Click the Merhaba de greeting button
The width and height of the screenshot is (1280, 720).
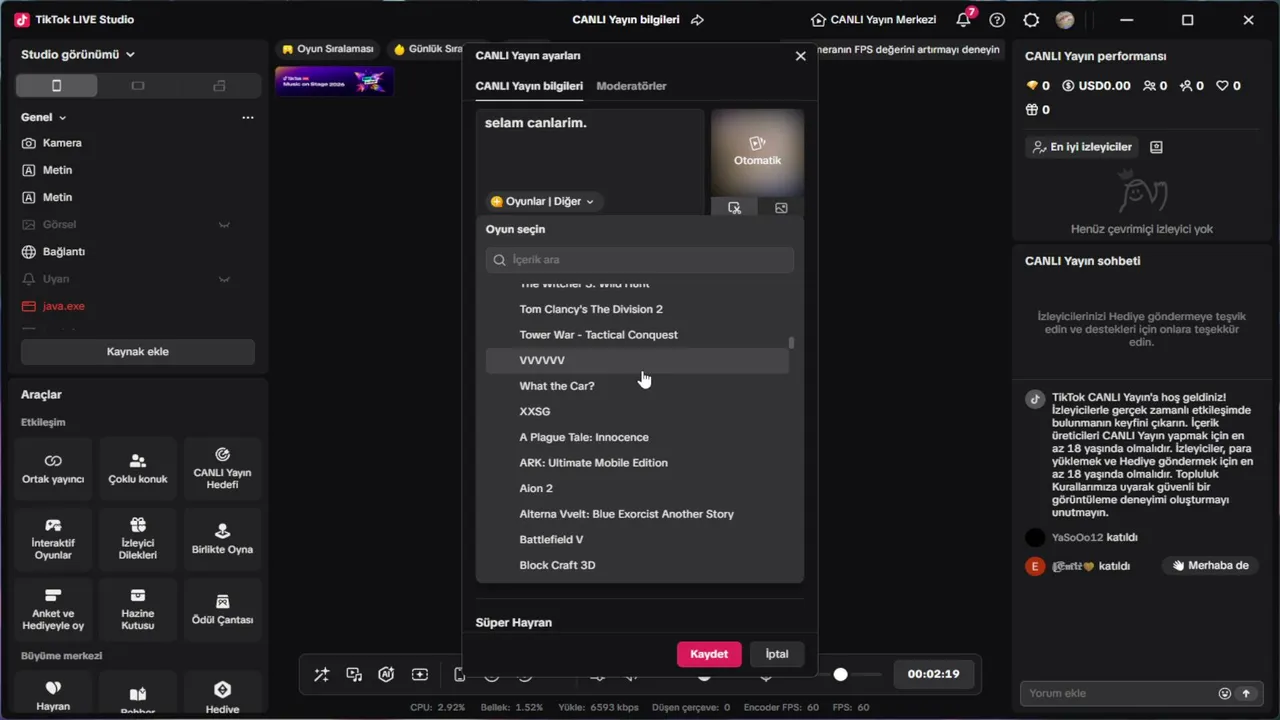[1211, 565]
